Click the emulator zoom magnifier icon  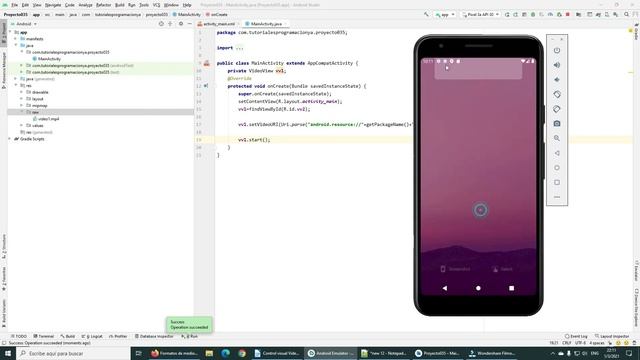557,138
